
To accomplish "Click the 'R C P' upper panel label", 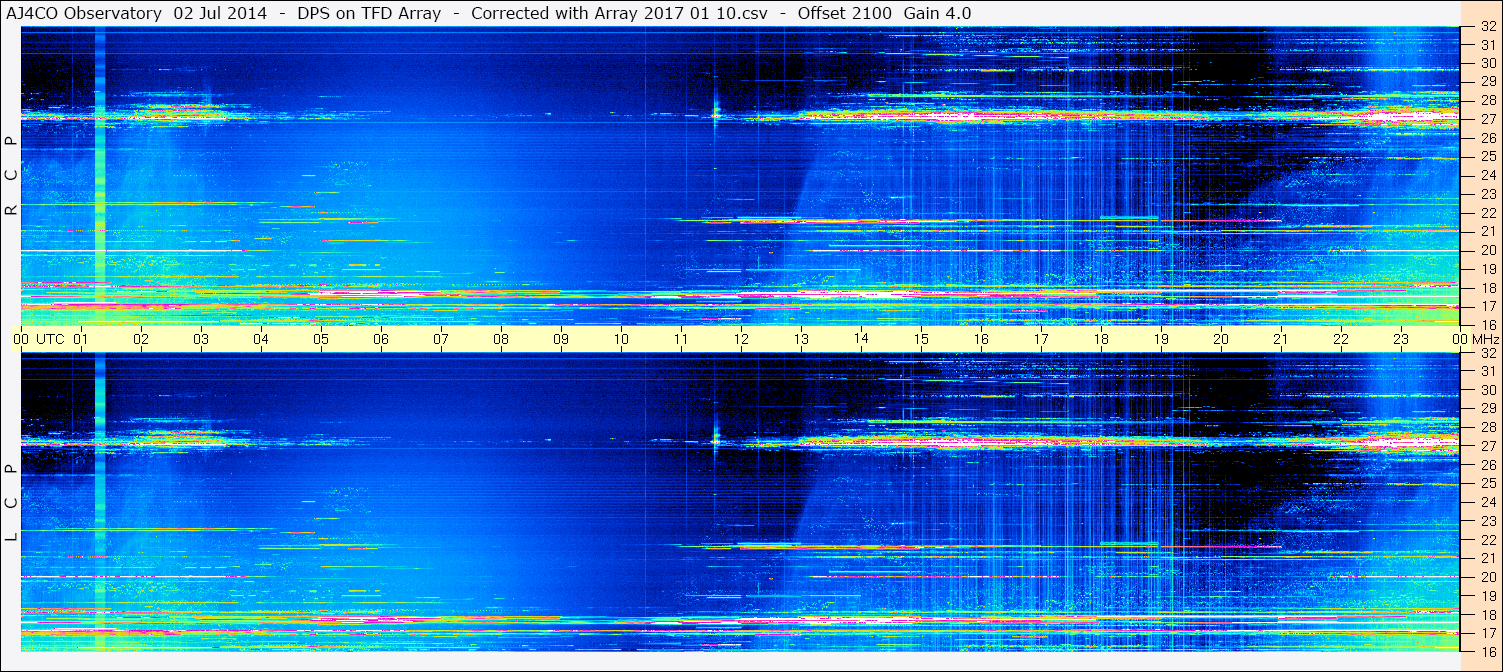I will coord(11,175).
